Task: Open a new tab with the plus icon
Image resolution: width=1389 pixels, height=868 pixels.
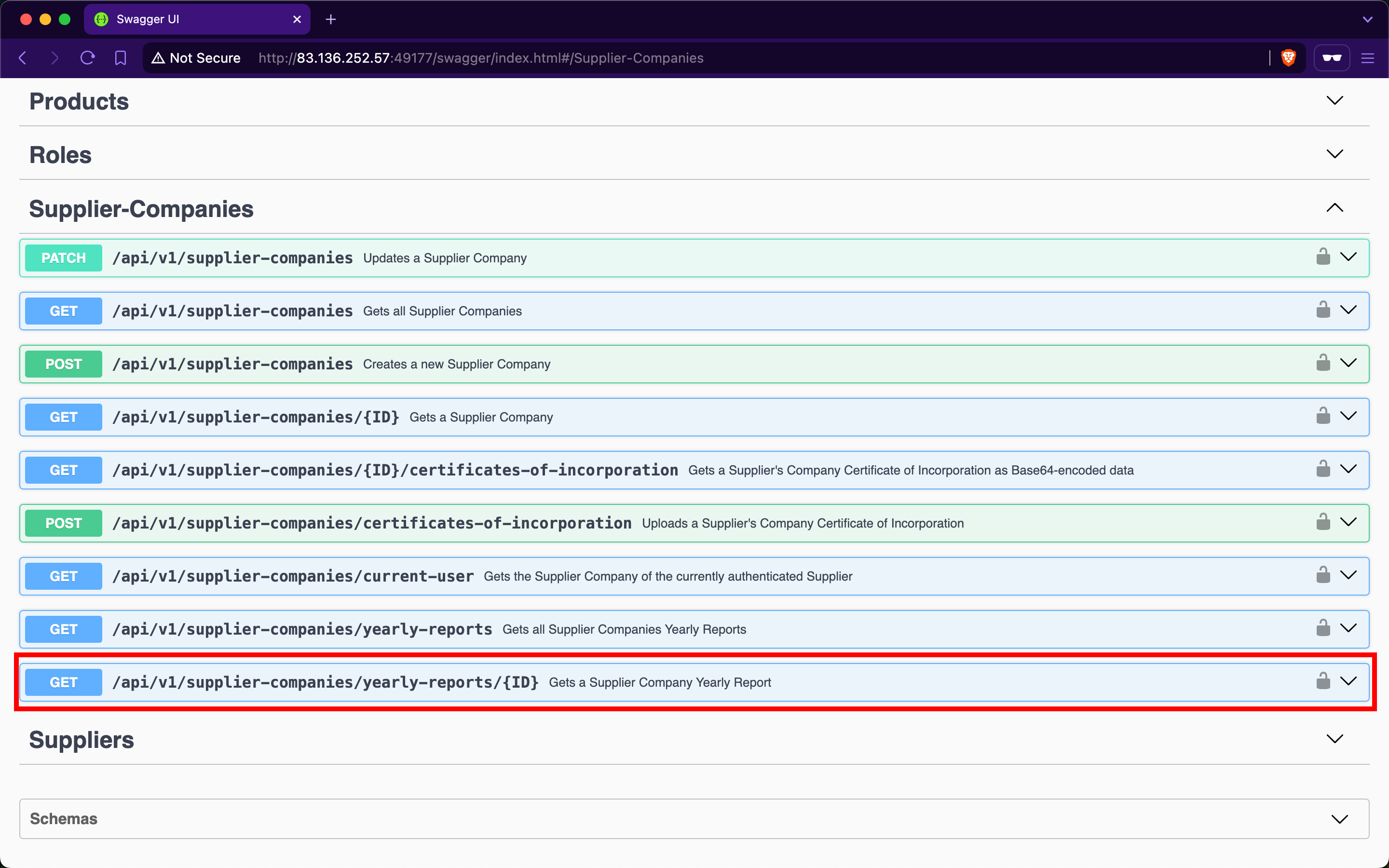Action: (330, 19)
